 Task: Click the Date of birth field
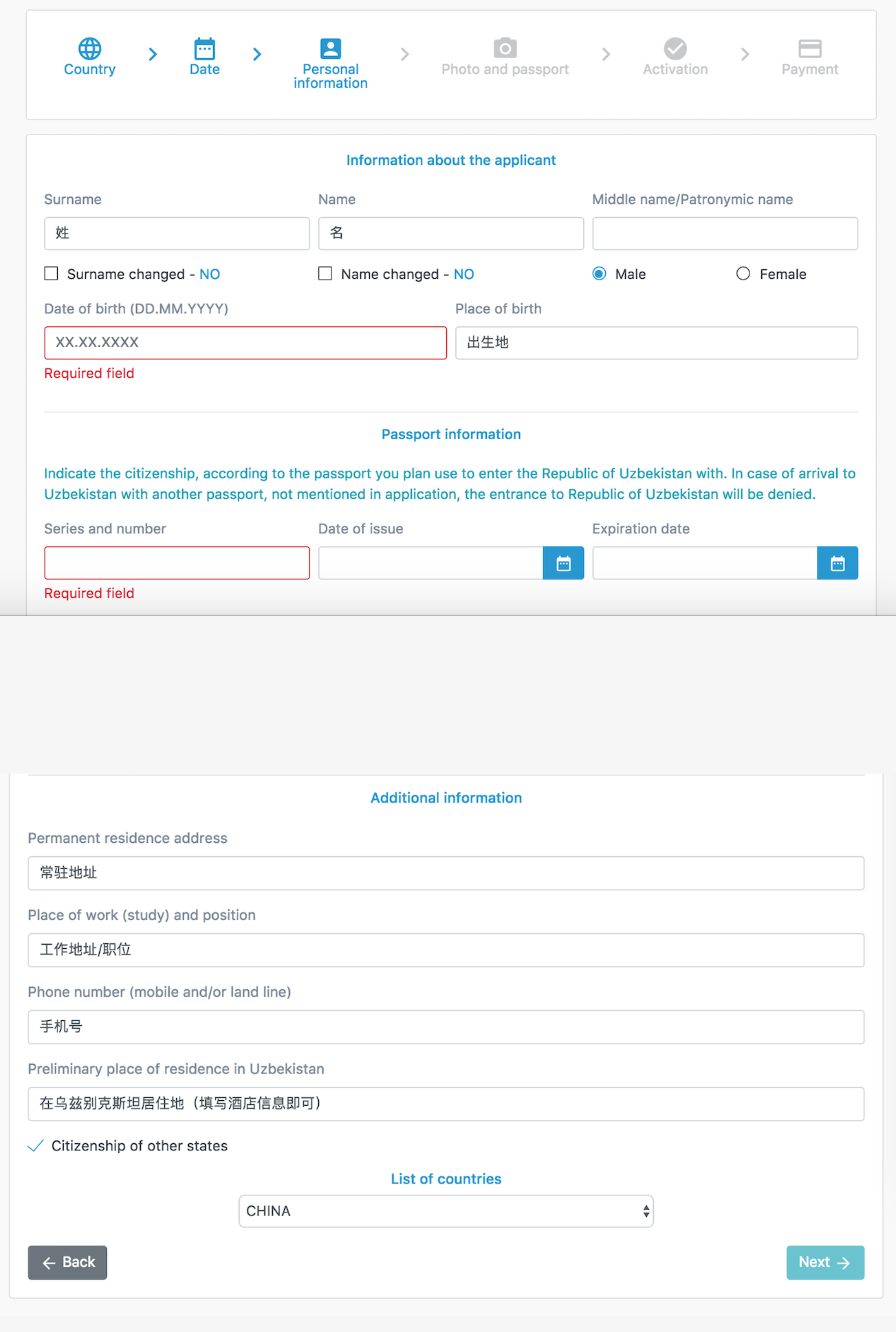click(x=245, y=343)
